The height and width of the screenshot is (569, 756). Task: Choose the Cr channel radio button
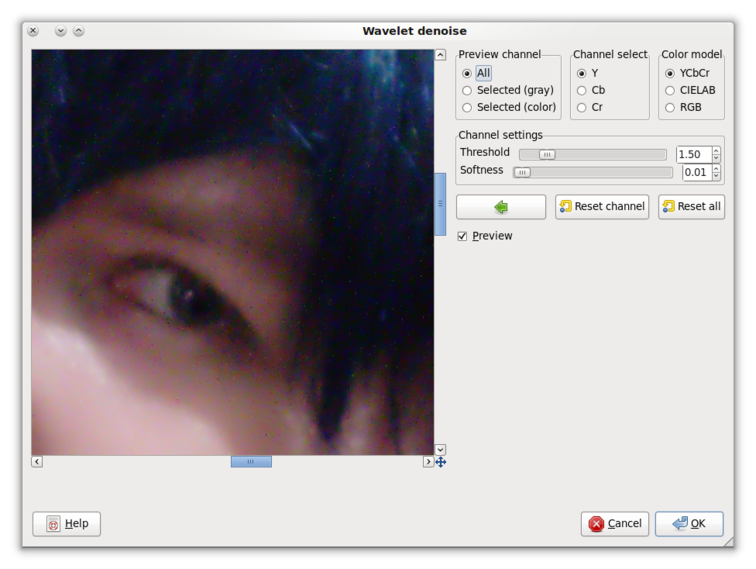pos(581,107)
